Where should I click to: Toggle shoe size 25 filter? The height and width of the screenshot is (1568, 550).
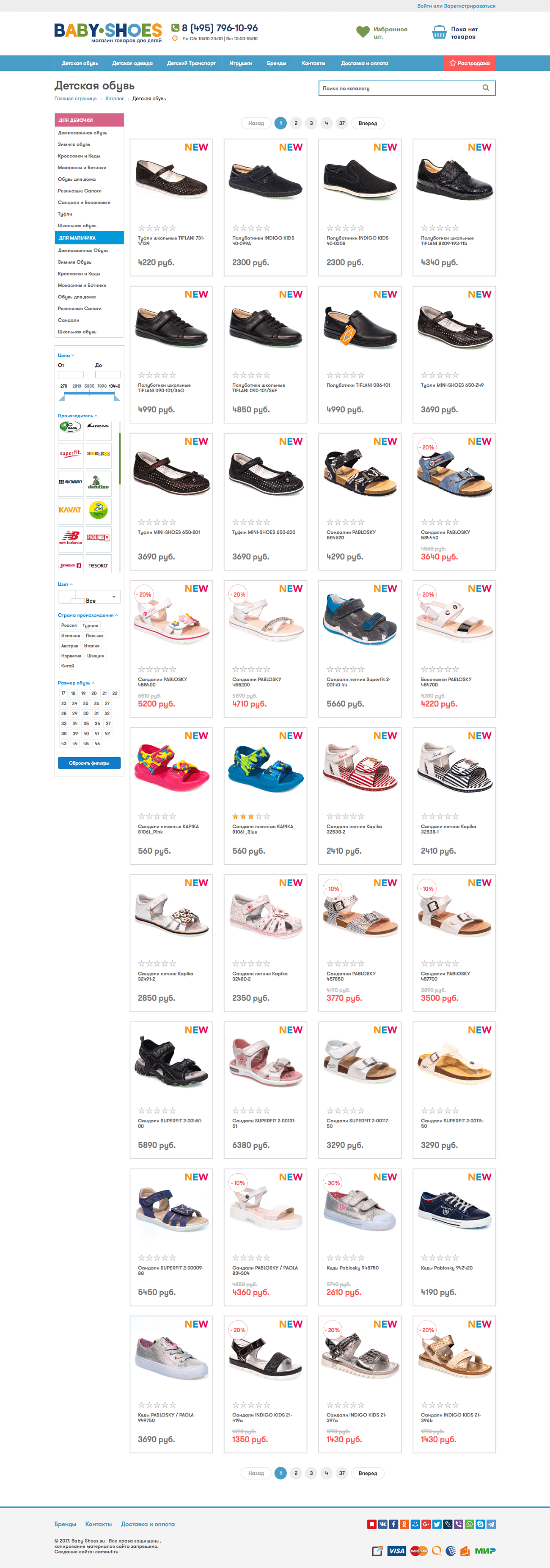tap(86, 703)
